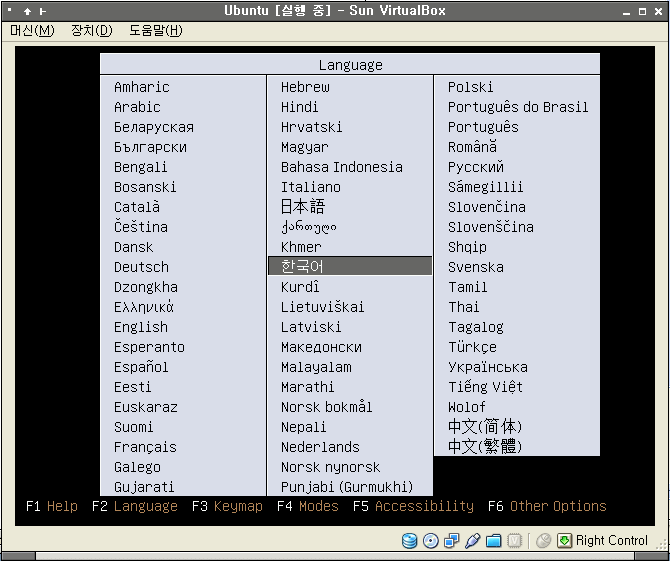The height and width of the screenshot is (561, 670).
Task: Select Kurdî language
Action: (x=300, y=287)
